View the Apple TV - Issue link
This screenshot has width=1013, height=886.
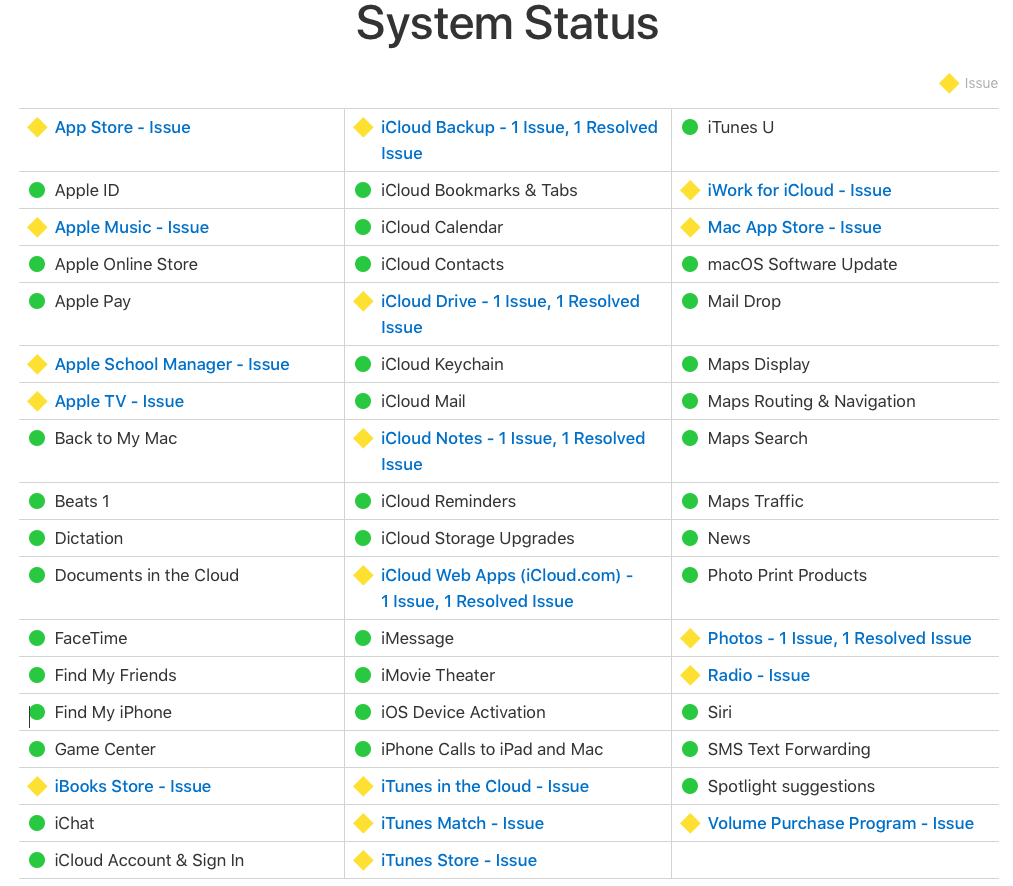(x=120, y=401)
